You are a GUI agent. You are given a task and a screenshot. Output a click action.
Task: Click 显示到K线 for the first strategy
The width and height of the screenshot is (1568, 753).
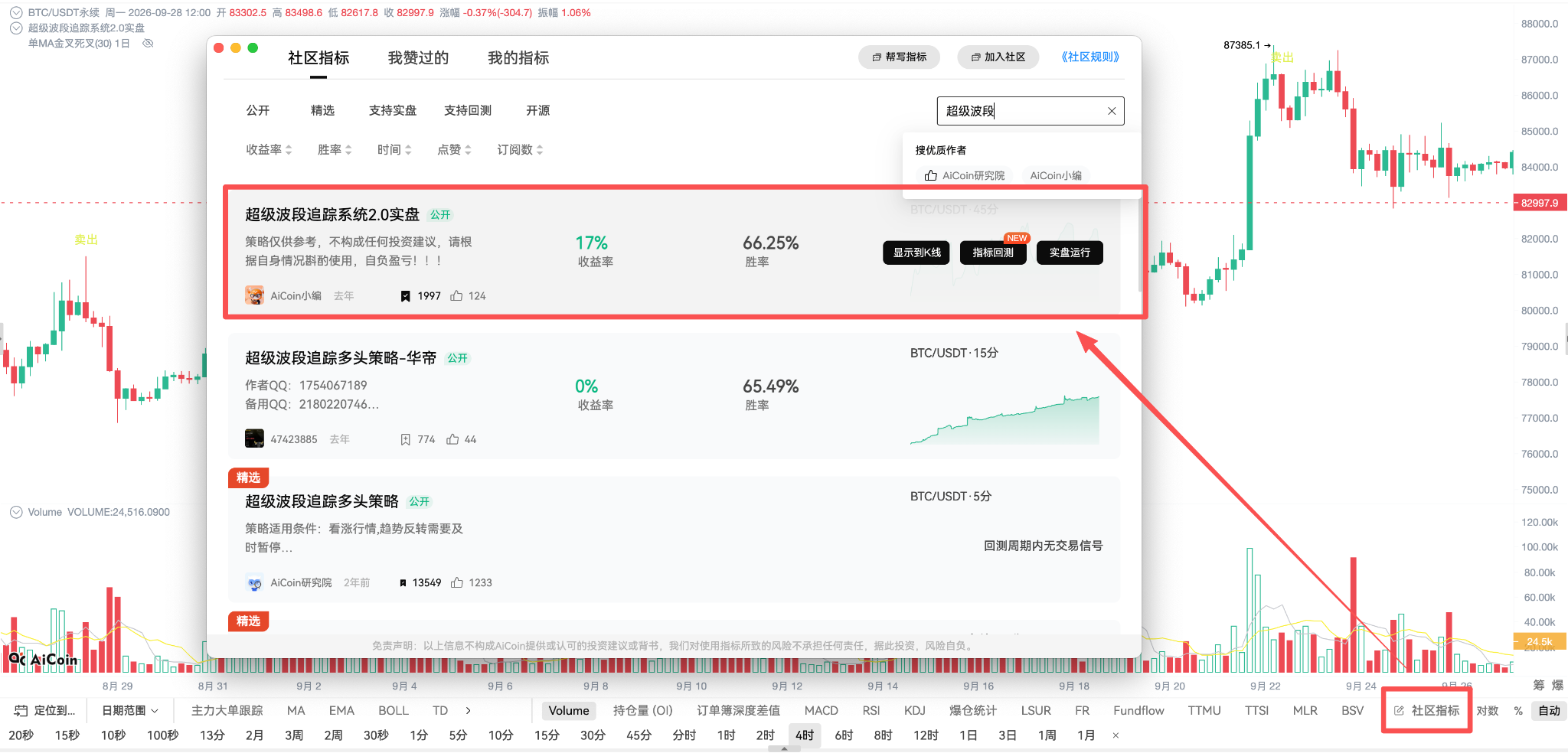click(x=916, y=253)
